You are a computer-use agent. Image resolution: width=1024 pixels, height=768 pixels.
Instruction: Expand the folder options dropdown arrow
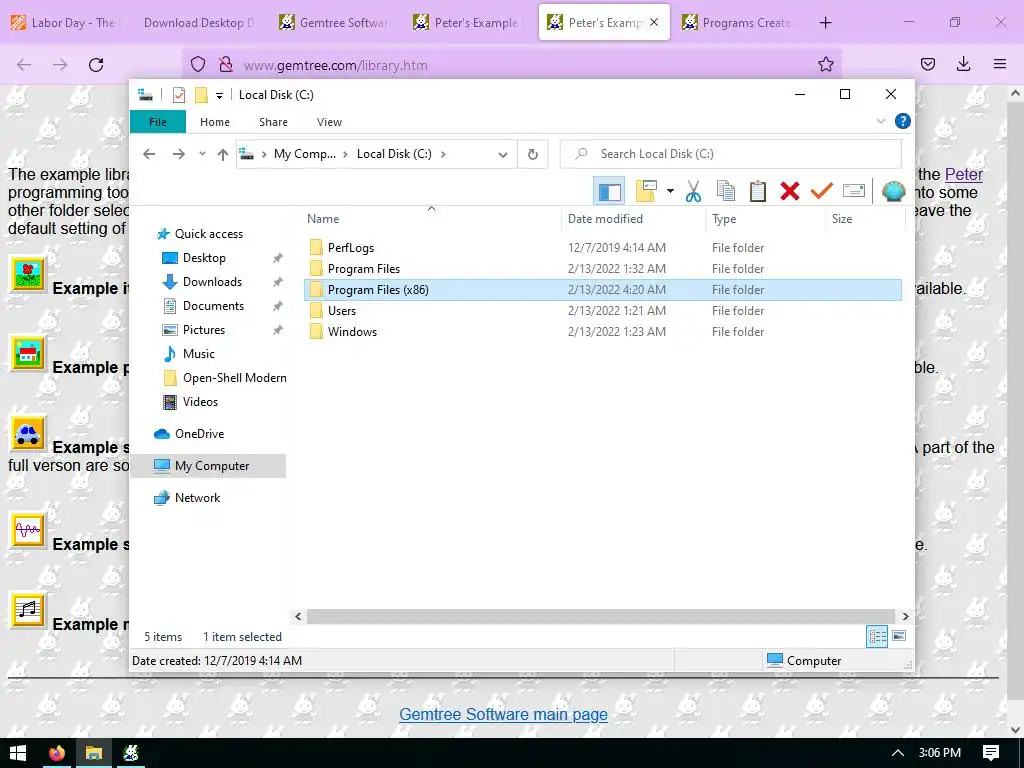point(670,191)
